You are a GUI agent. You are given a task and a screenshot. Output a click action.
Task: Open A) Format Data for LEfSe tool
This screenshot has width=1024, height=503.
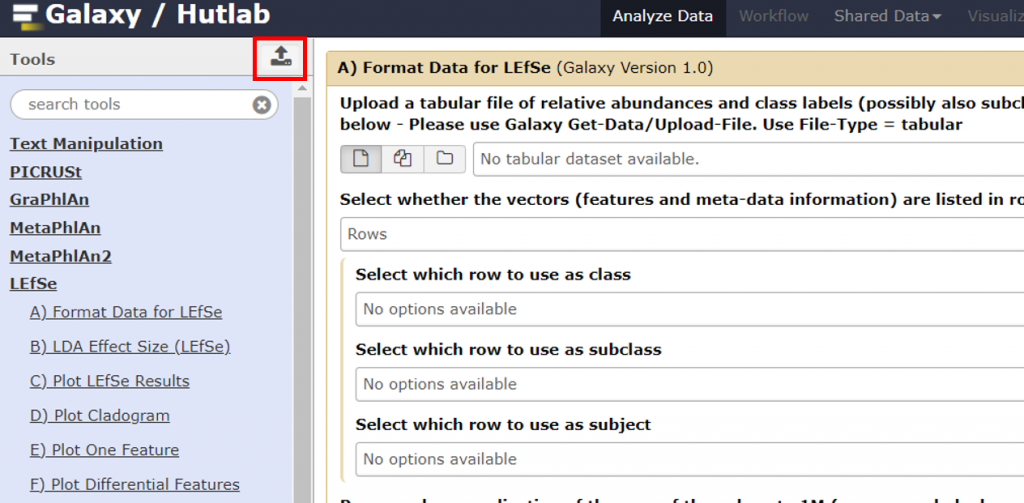126,312
